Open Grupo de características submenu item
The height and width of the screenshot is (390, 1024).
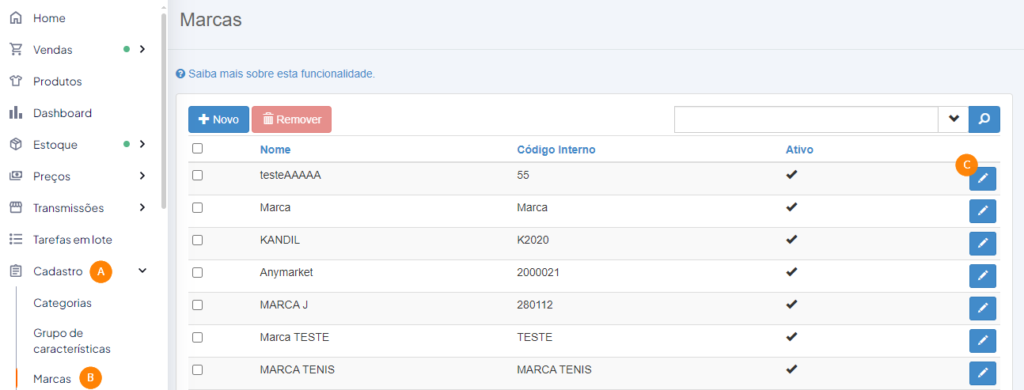pyautogui.click(x=72, y=341)
